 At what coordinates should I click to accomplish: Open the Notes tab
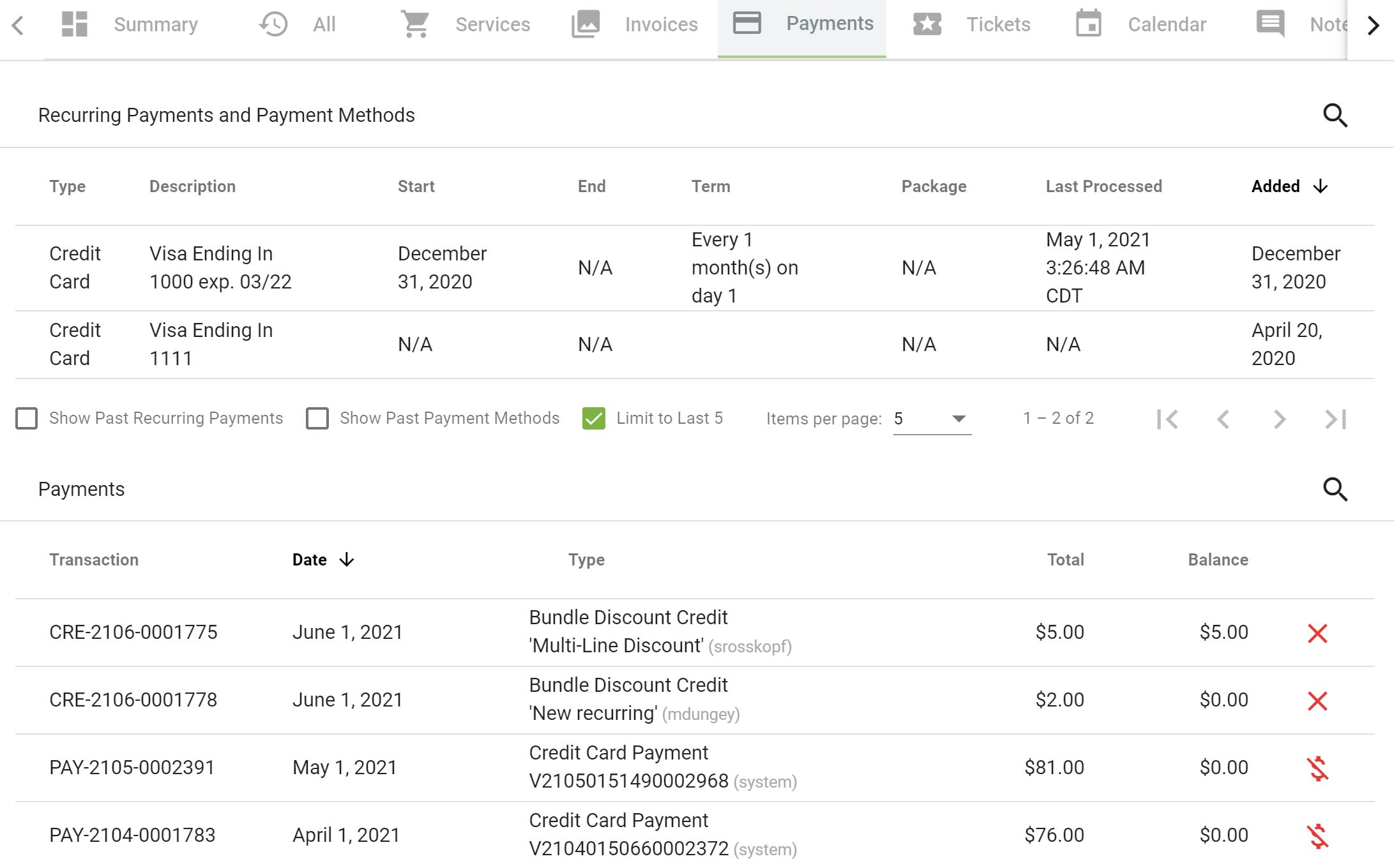click(1300, 25)
